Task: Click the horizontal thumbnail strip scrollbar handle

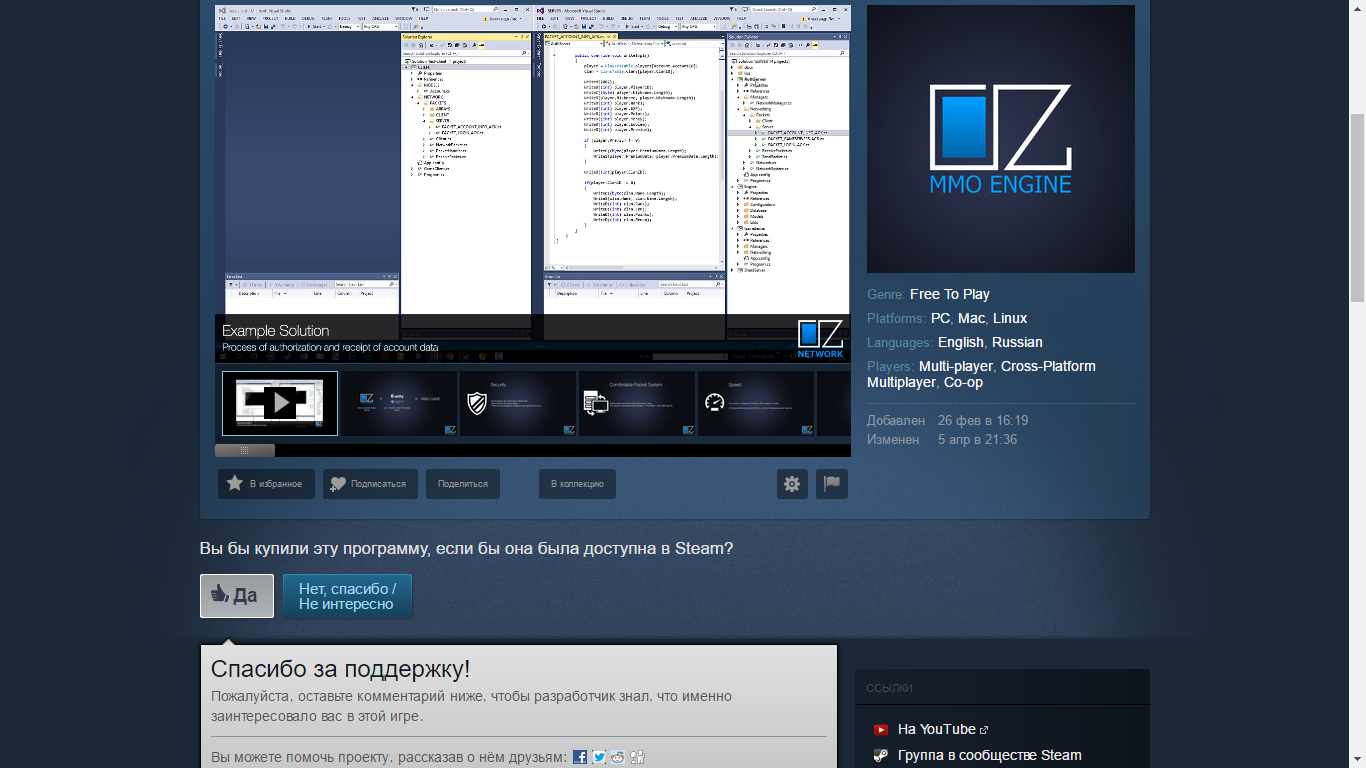Action: (245, 451)
